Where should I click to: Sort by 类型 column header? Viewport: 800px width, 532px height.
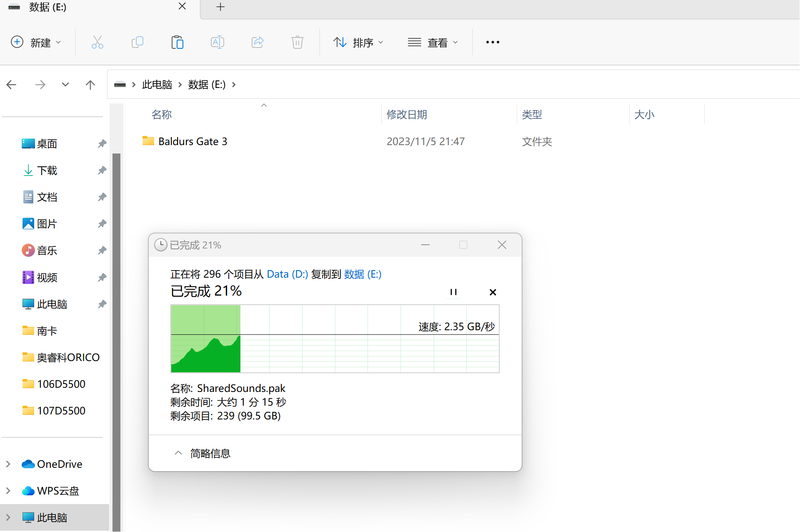point(532,115)
